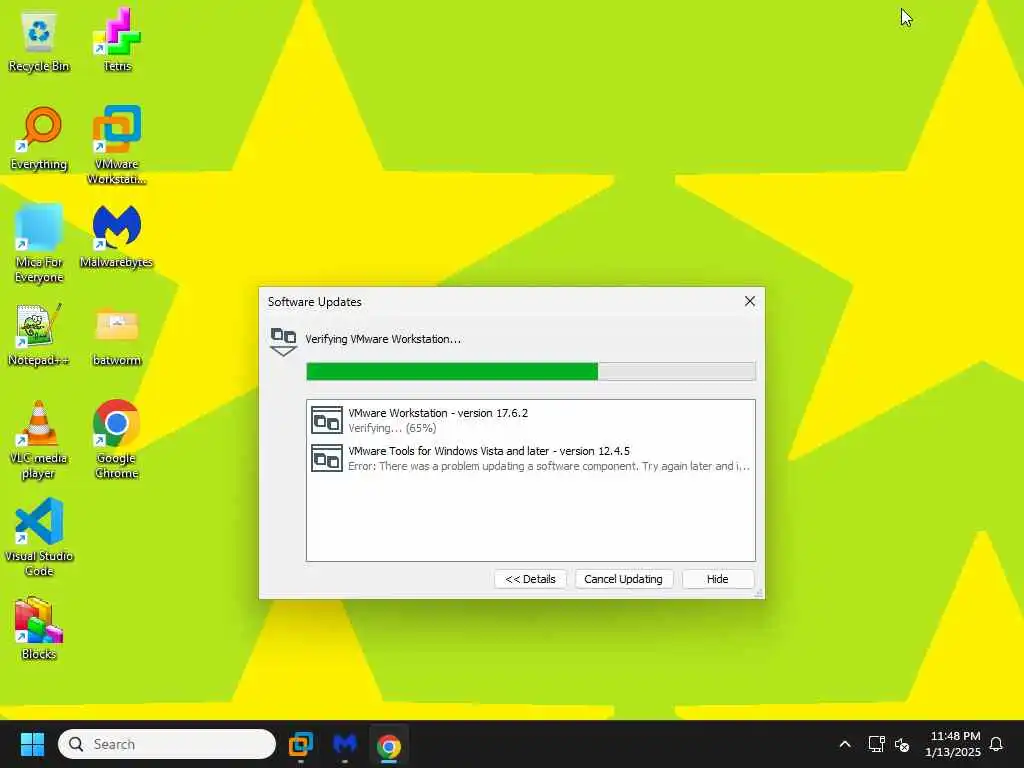Image resolution: width=1024 pixels, height=768 pixels.
Task: Select the batworm folder on desktop
Action: tap(117, 334)
